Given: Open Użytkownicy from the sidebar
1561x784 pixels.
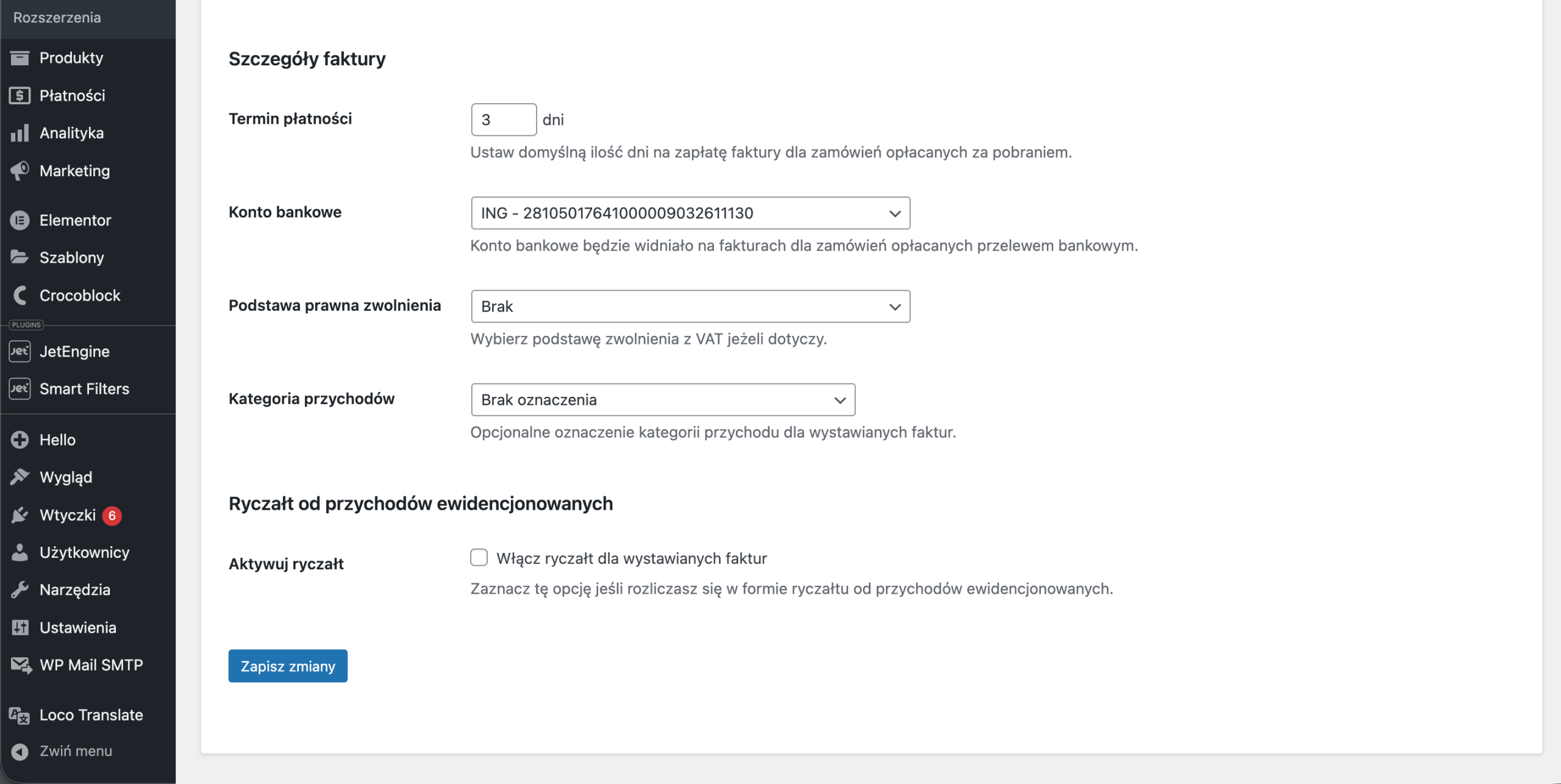Looking at the screenshot, I should pos(84,552).
